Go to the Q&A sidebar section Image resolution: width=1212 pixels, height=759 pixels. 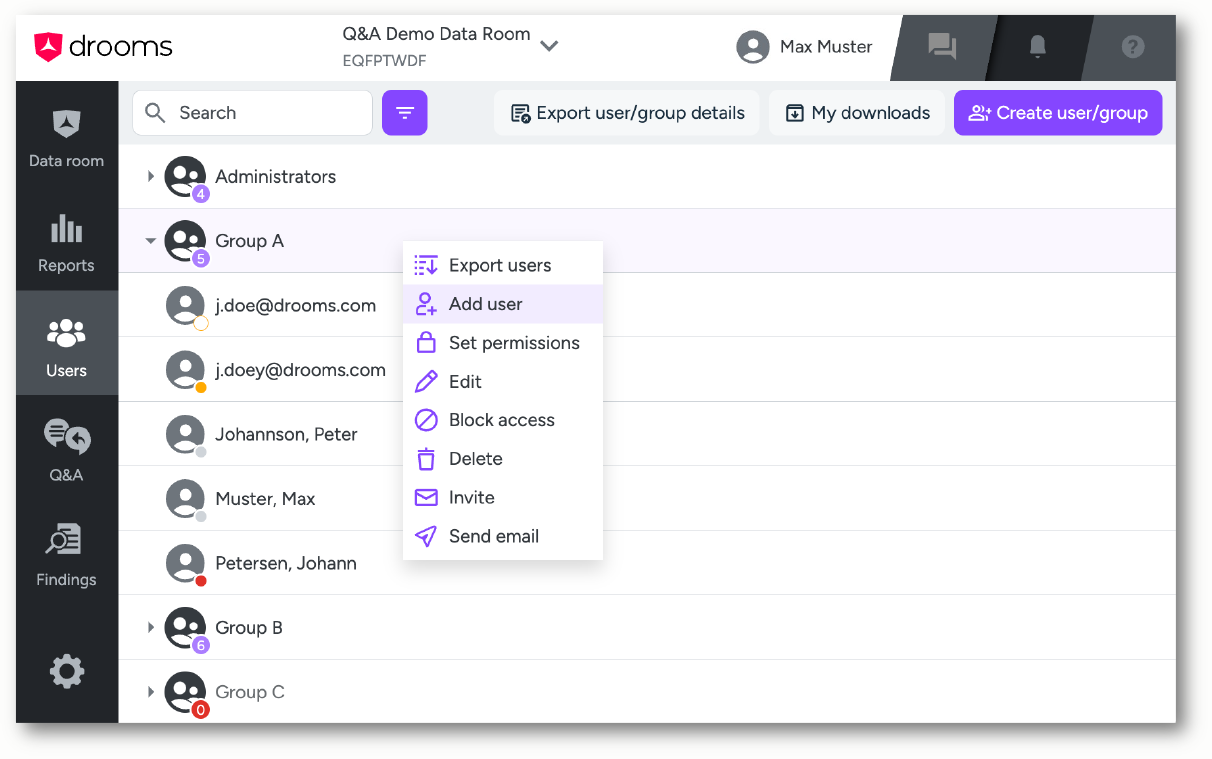click(66, 449)
